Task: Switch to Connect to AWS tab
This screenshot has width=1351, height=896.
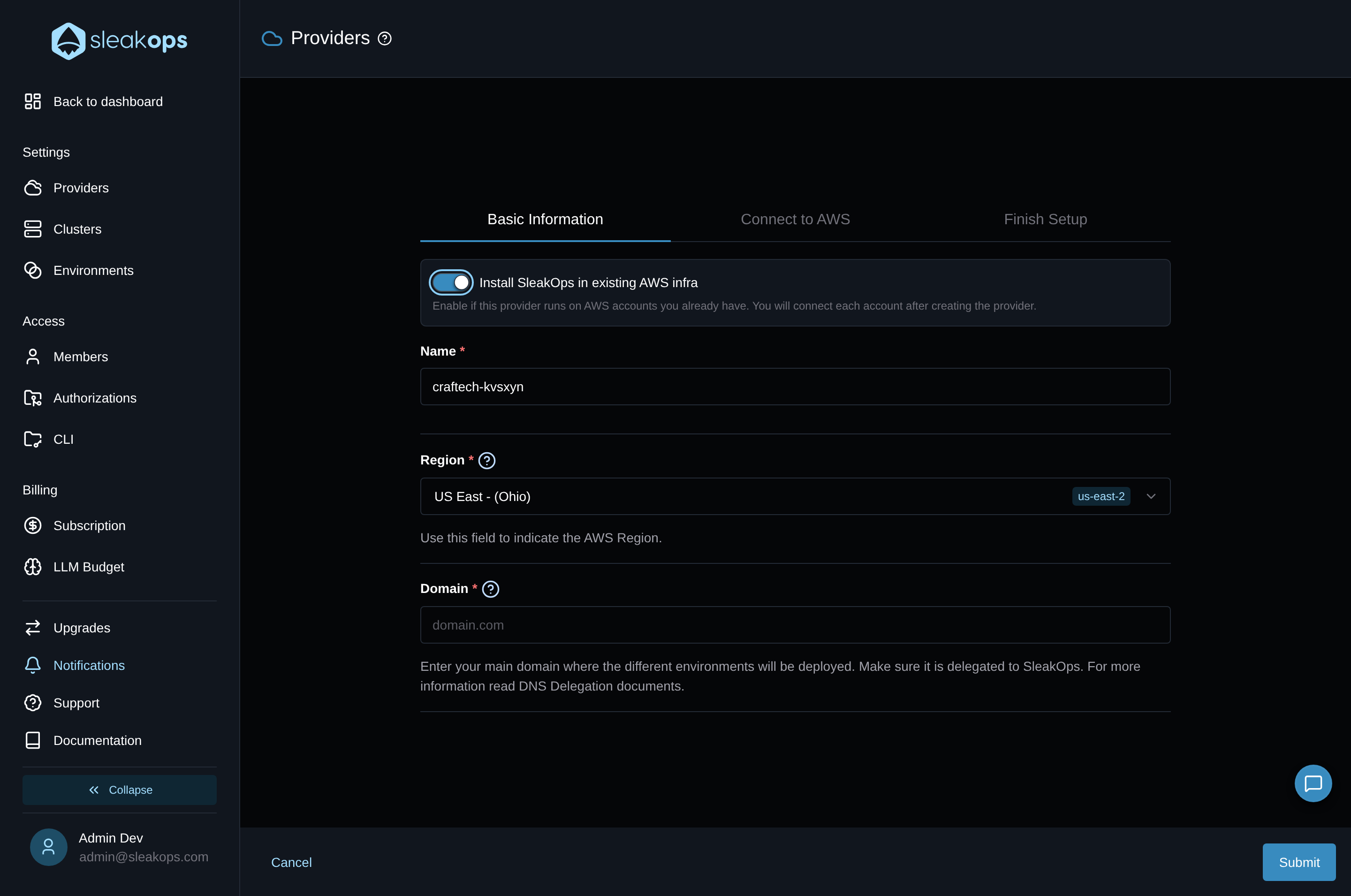Action: (x=795, y=220)
